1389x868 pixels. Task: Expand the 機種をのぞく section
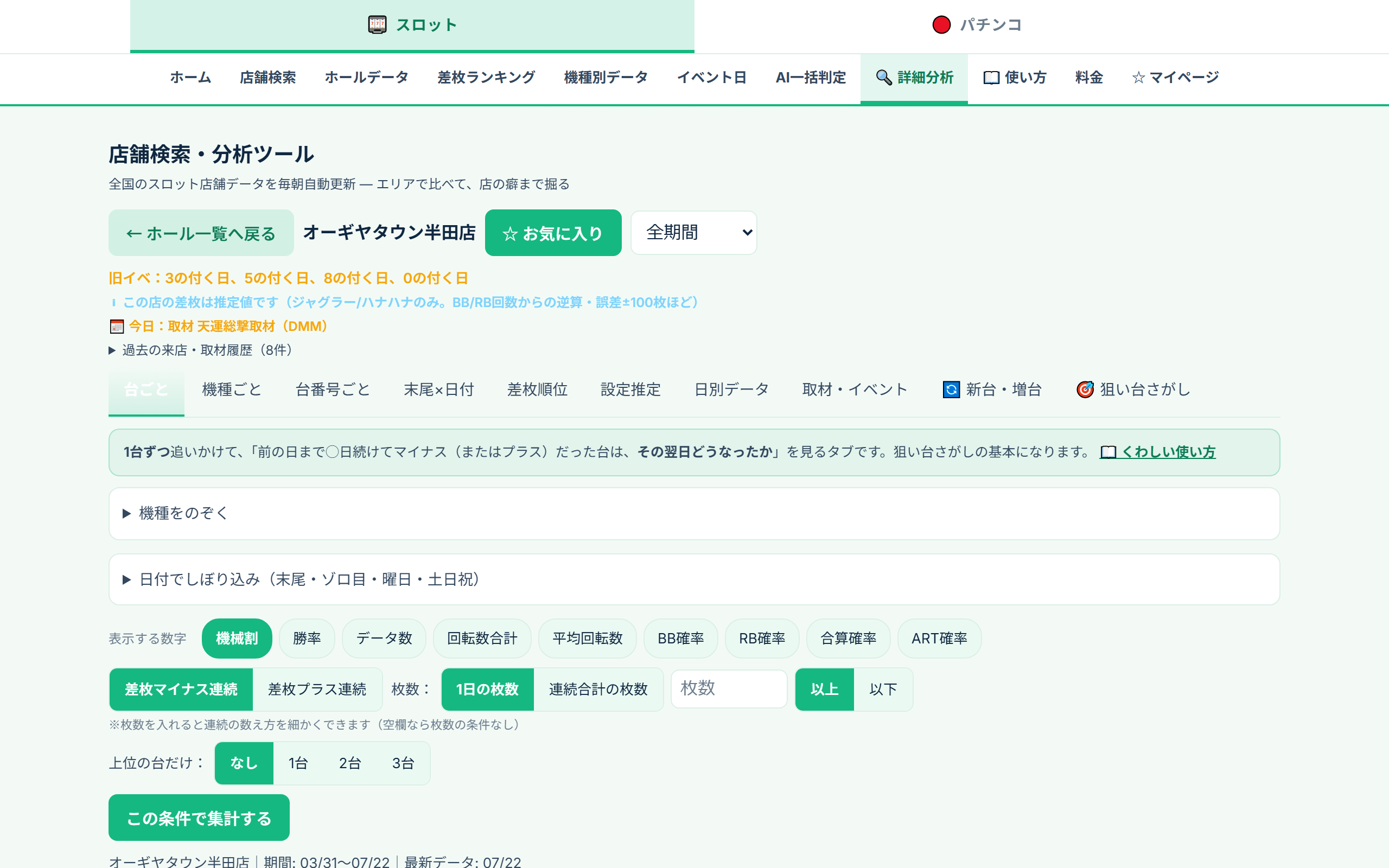[x=694, y=513]
